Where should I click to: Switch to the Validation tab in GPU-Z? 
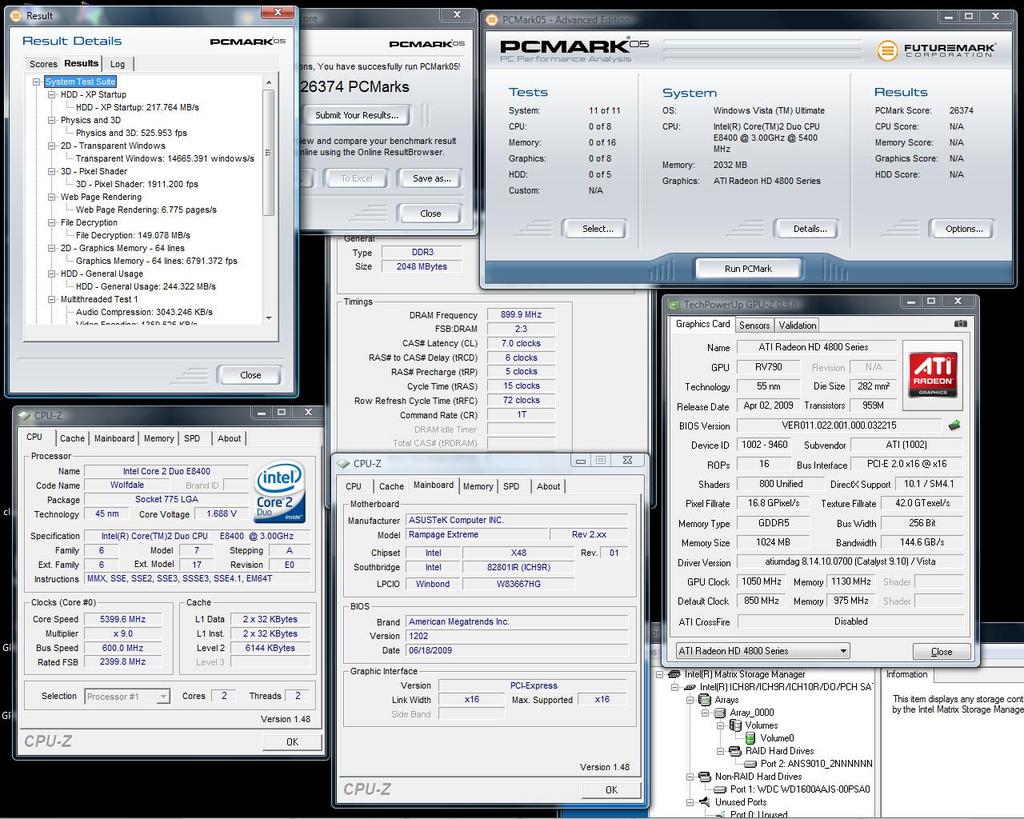click(797, 325)
